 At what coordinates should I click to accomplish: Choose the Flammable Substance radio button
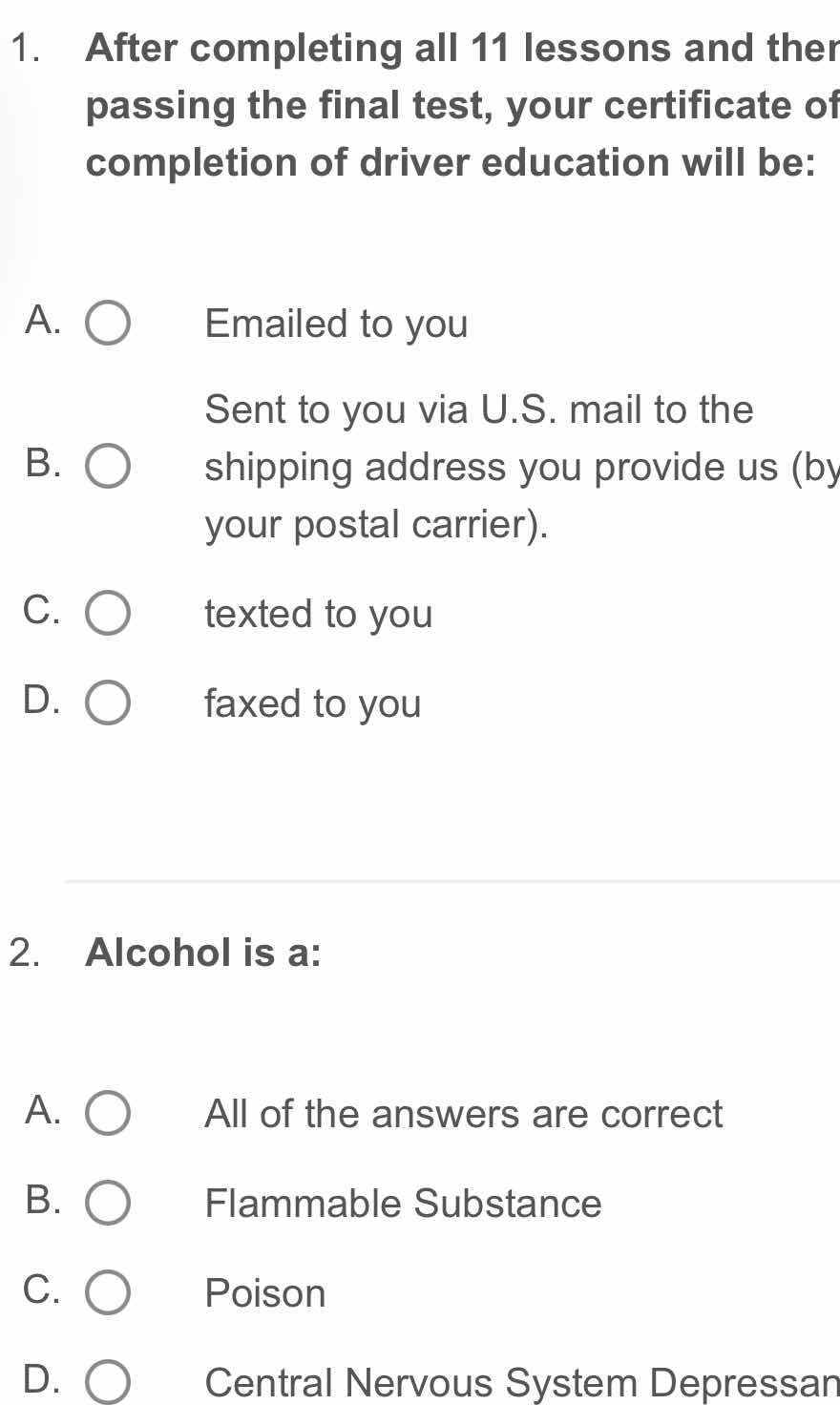109,1204
